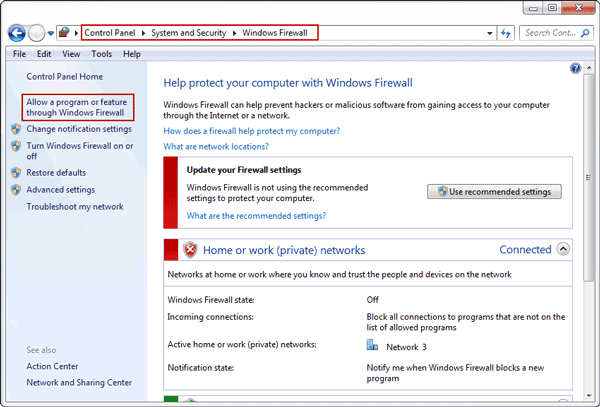
Task: Click the scrollbar down arrow
Action: pyautogui.click(x=588, y=396)
